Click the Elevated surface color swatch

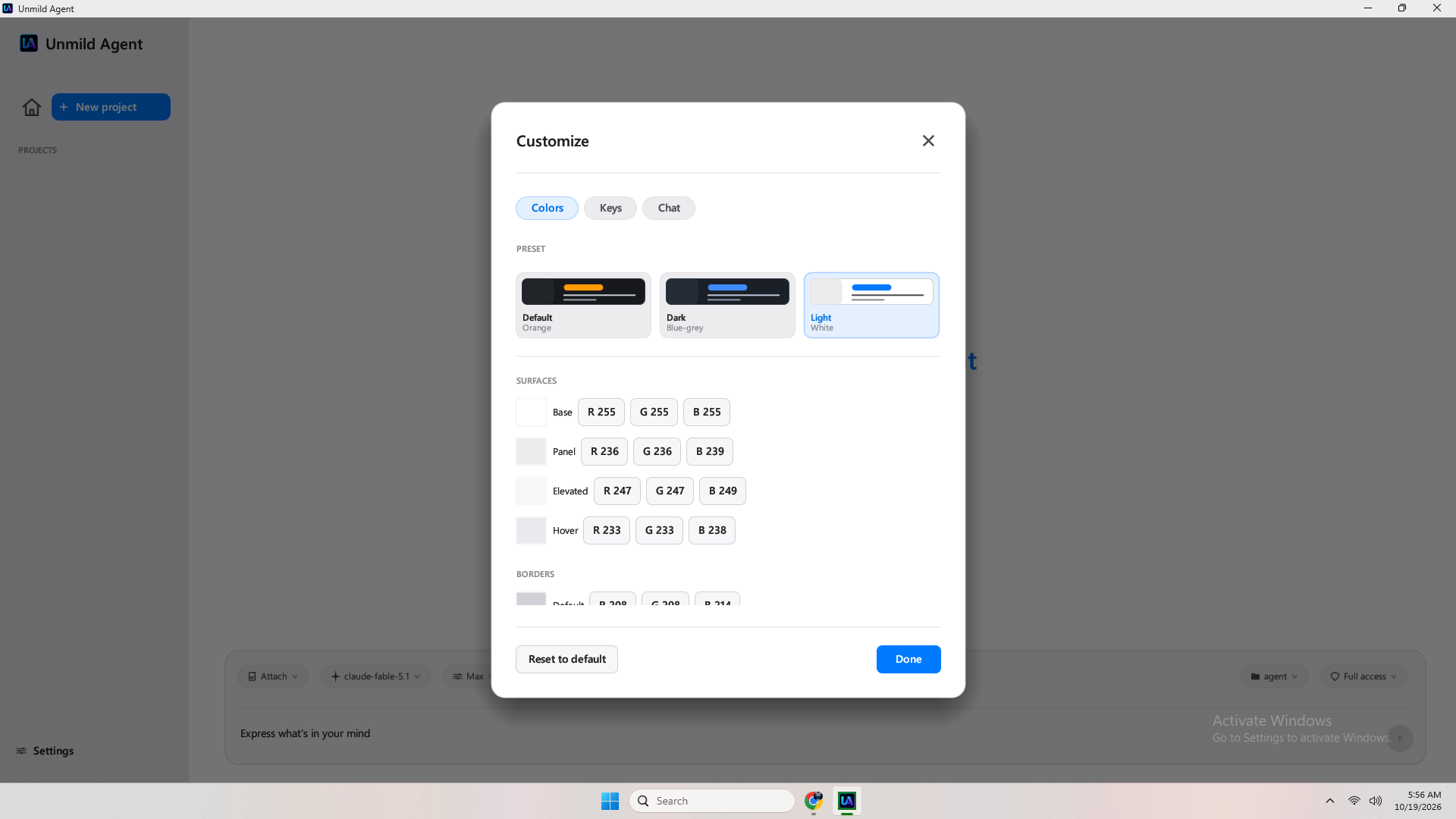[531, 491]
